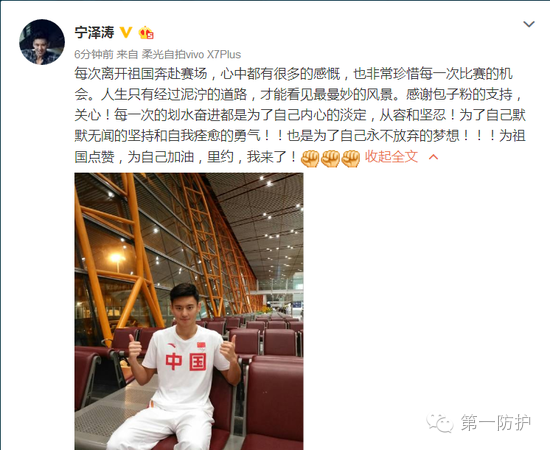Screen dimensions: 550x450
Task: Click the crown membership badge icon
Action: [x=146, y=33]
